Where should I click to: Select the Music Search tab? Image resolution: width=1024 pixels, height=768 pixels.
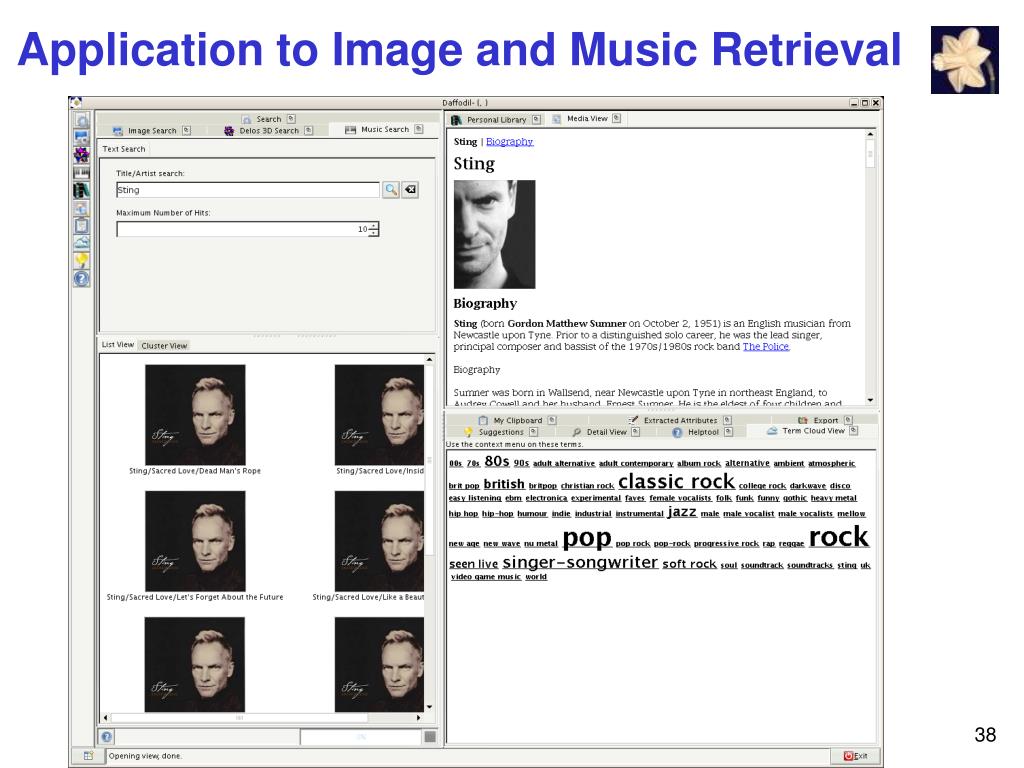click(384, 129)
